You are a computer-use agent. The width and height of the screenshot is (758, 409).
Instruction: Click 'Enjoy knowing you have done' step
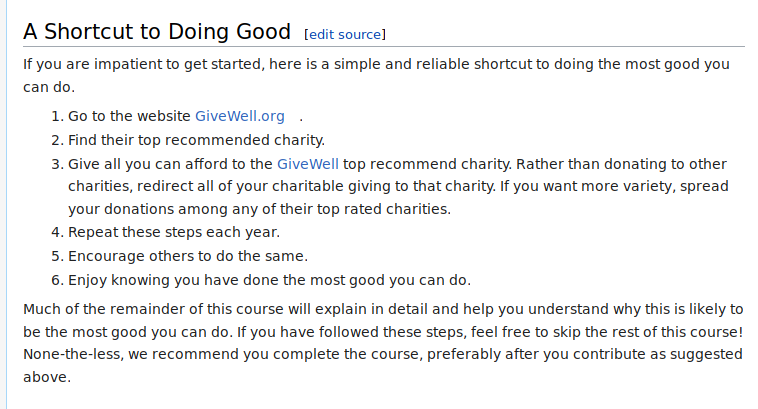tap(269, 279)
